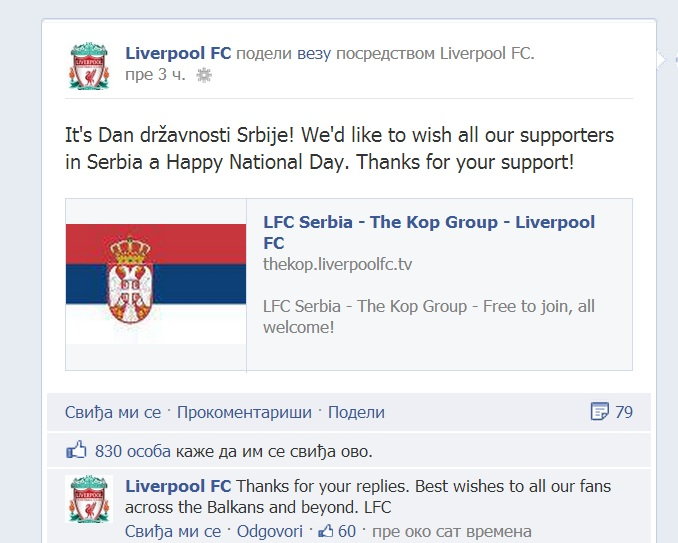Open the Liverpool FC post author name

point(178,53)
